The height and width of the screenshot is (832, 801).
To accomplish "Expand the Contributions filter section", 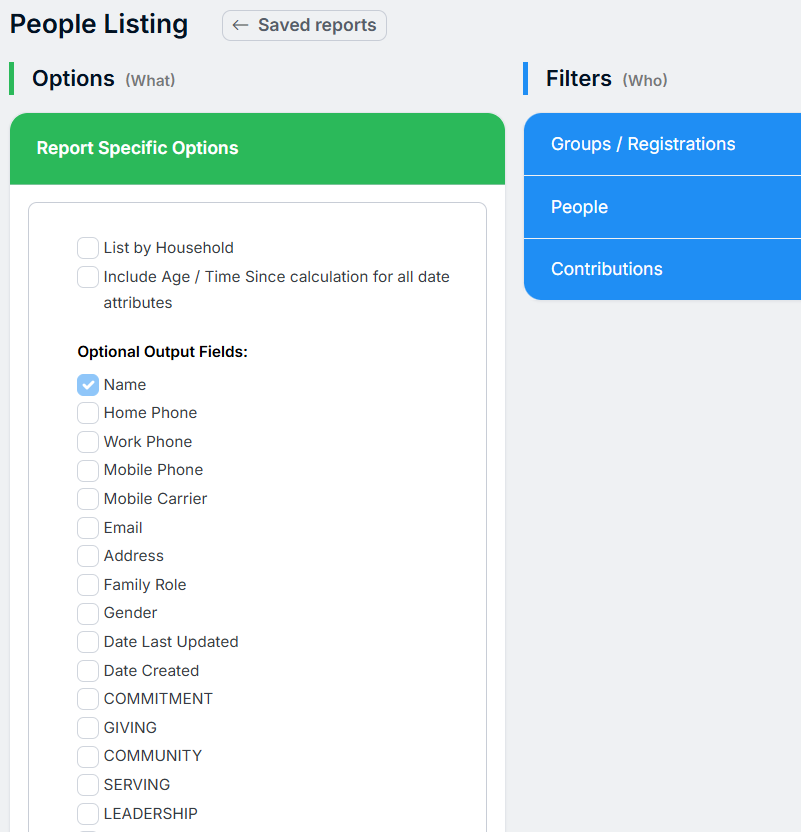I will click(x=662, y=269).
